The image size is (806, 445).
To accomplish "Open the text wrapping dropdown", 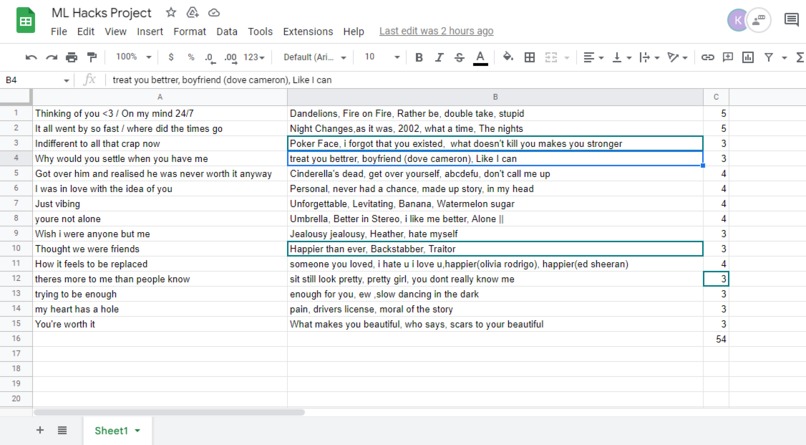I will click(x=649, y=58).
